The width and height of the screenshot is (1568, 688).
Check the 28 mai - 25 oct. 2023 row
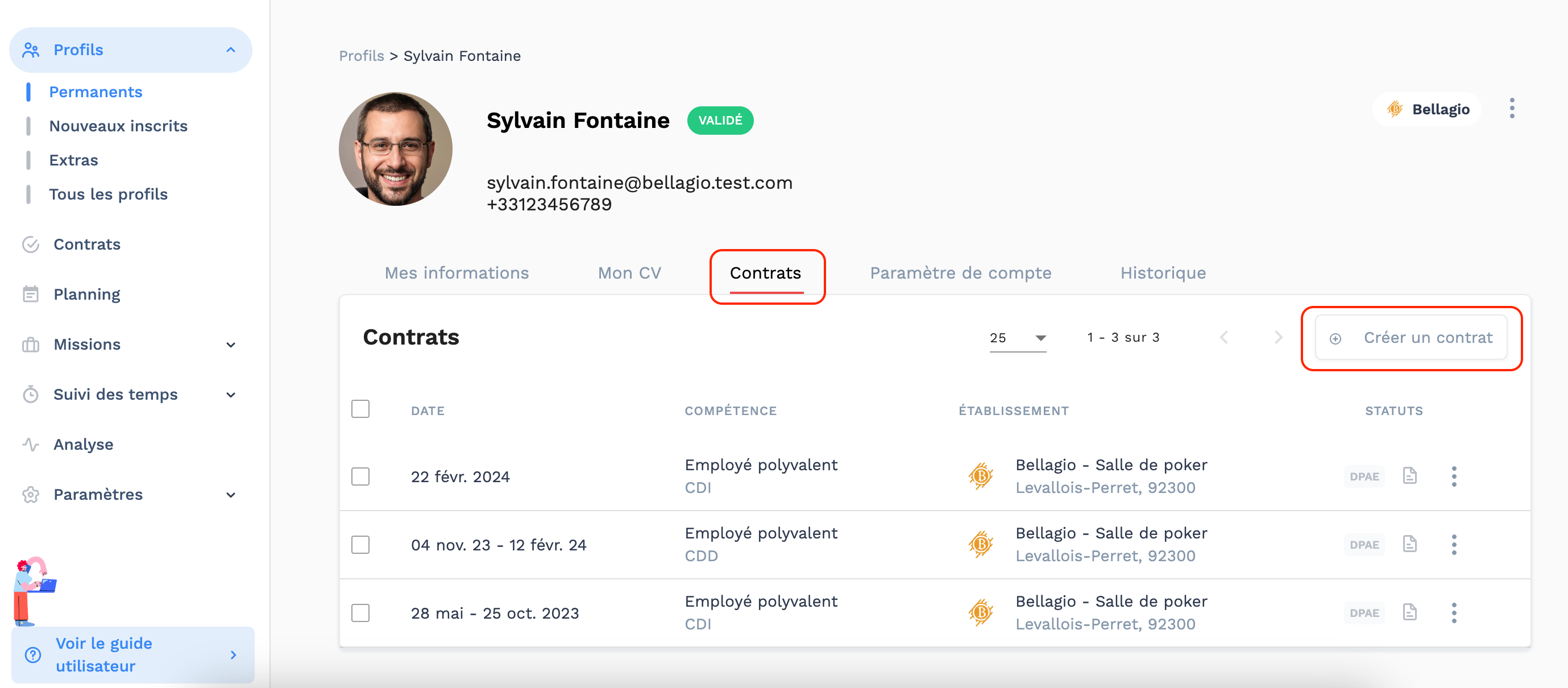coord(360,612)
